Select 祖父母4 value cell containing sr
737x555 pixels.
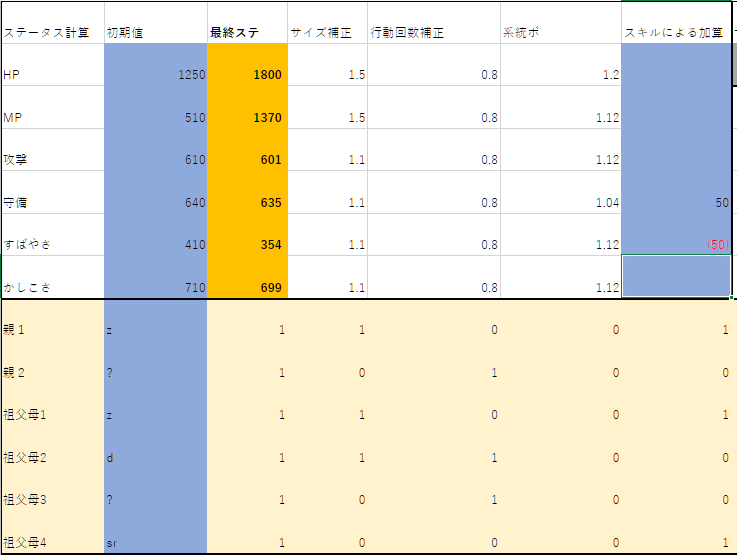[x=156, y=532]
